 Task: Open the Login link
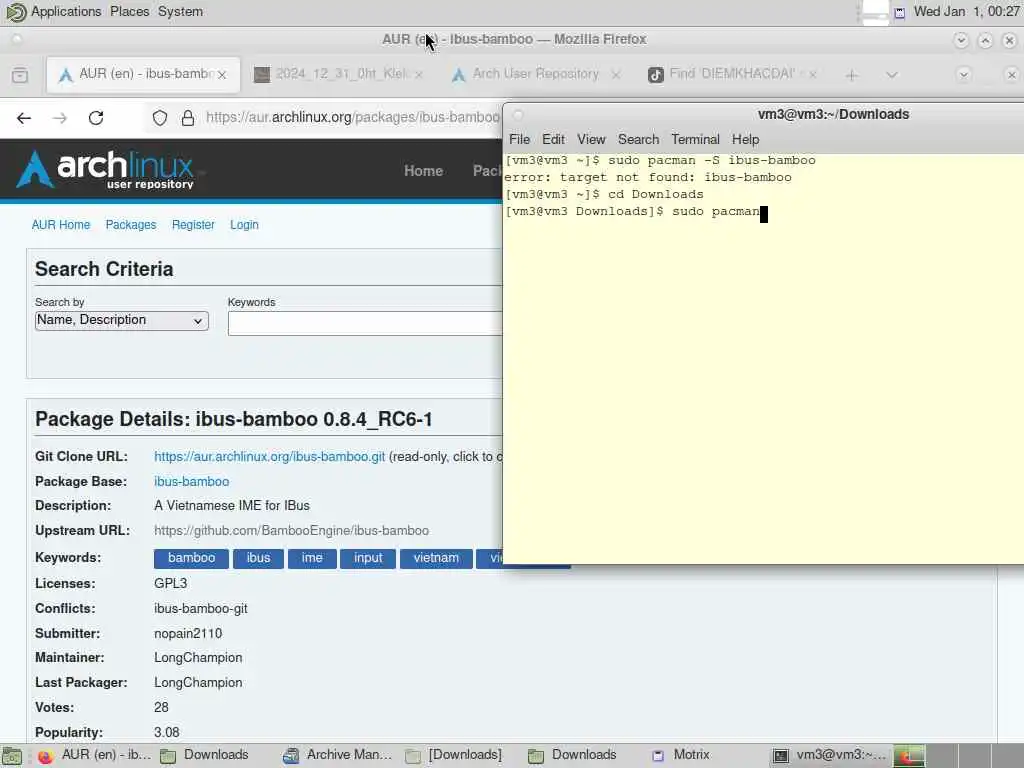pyautogui.click(x=244, y=225)
